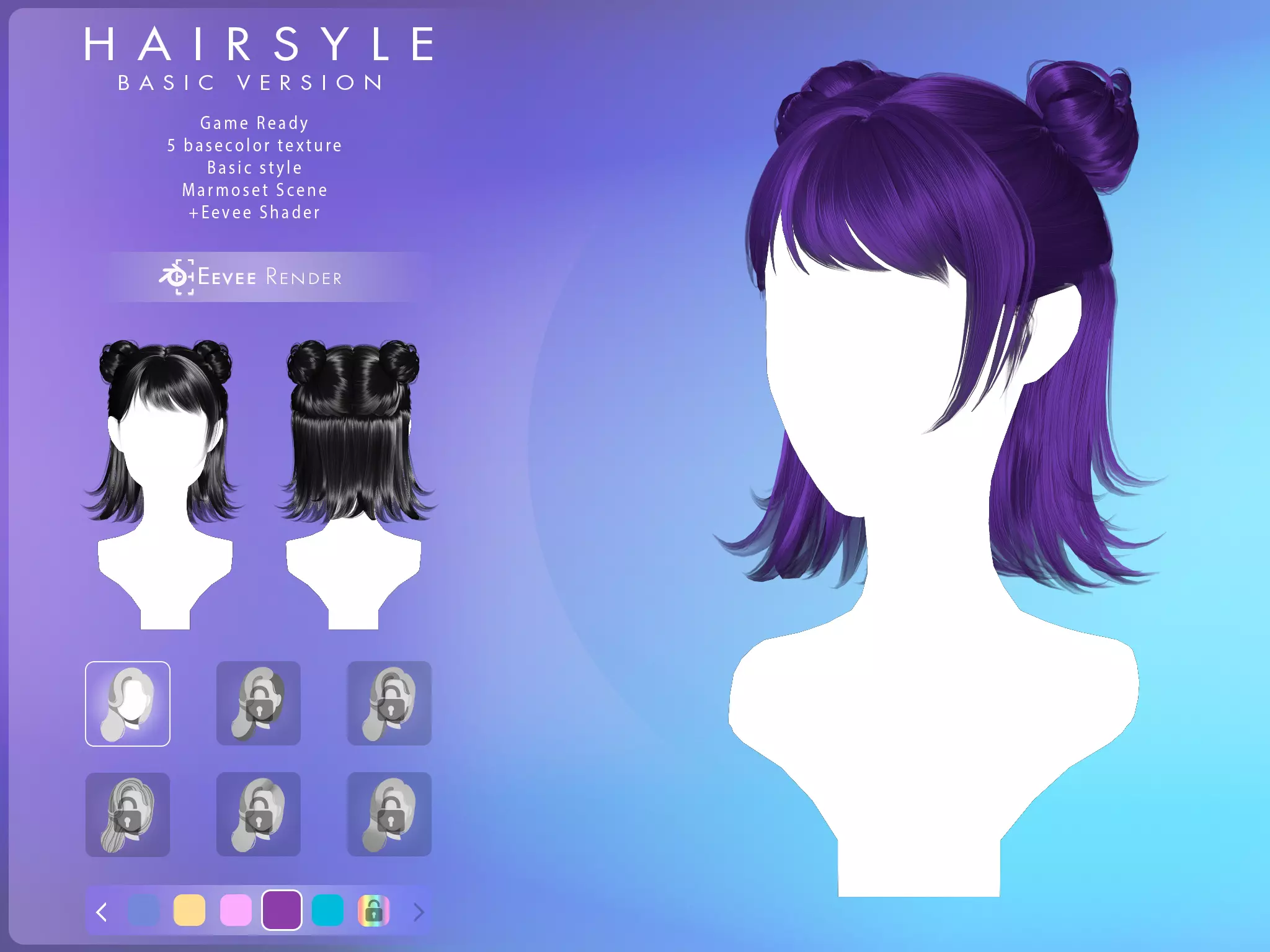This screenshot has width=1270, height=952.
Task: Click the locked hairstyle in bottom left slot
Action: (128, 814)
